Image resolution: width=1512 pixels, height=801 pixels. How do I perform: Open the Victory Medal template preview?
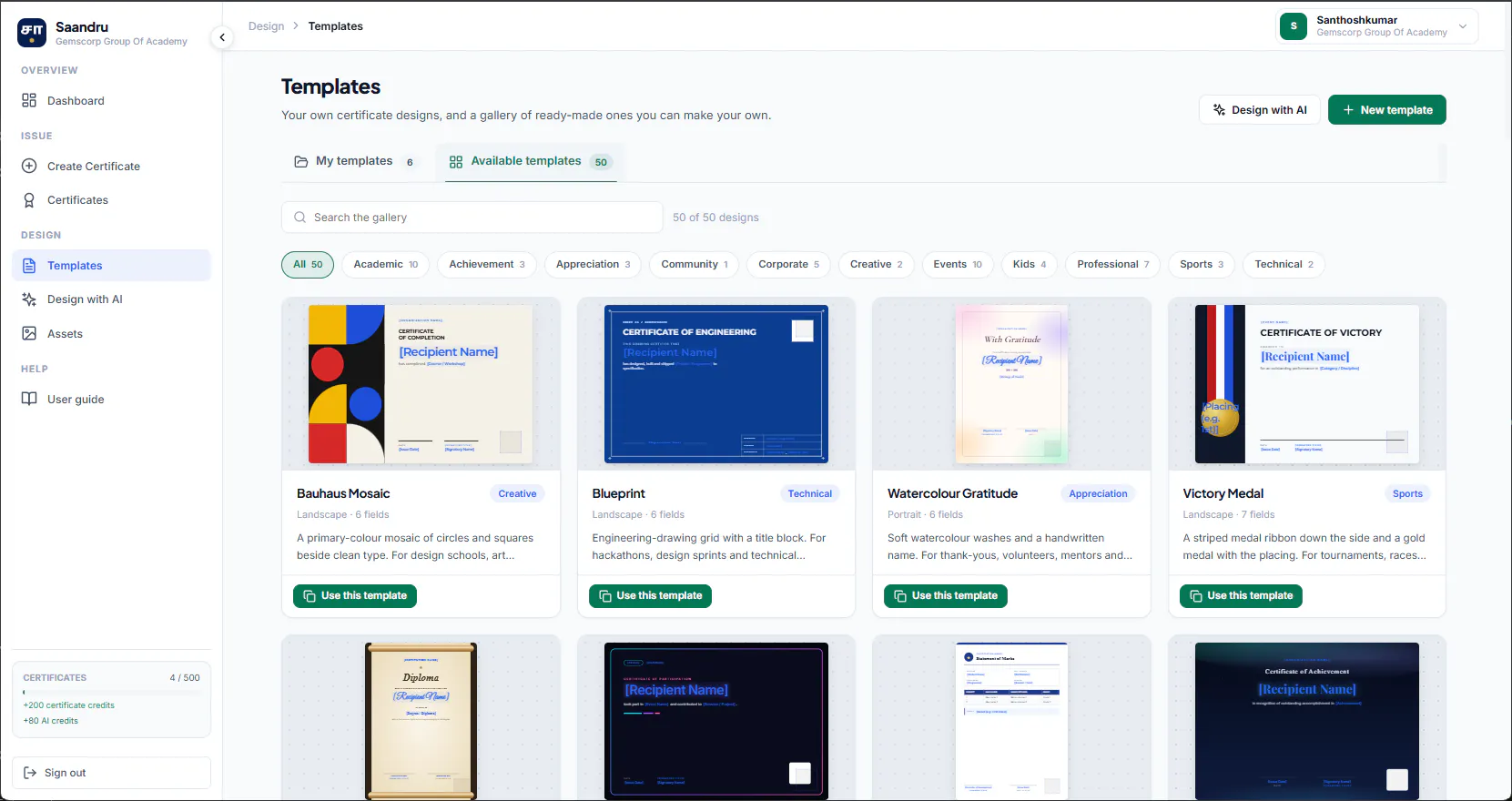coord(1306,384)
